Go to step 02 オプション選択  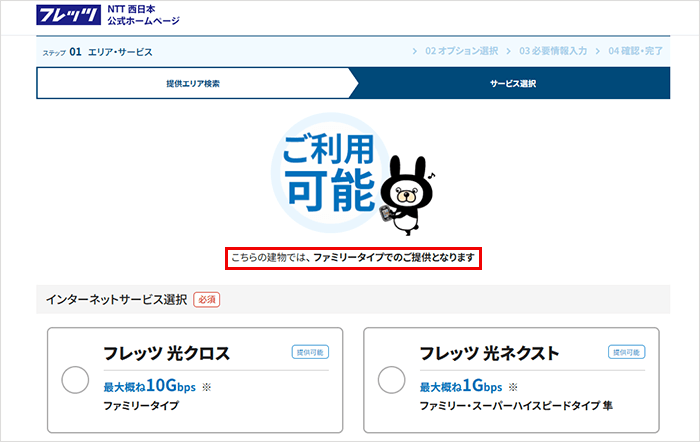pos(460,51)
